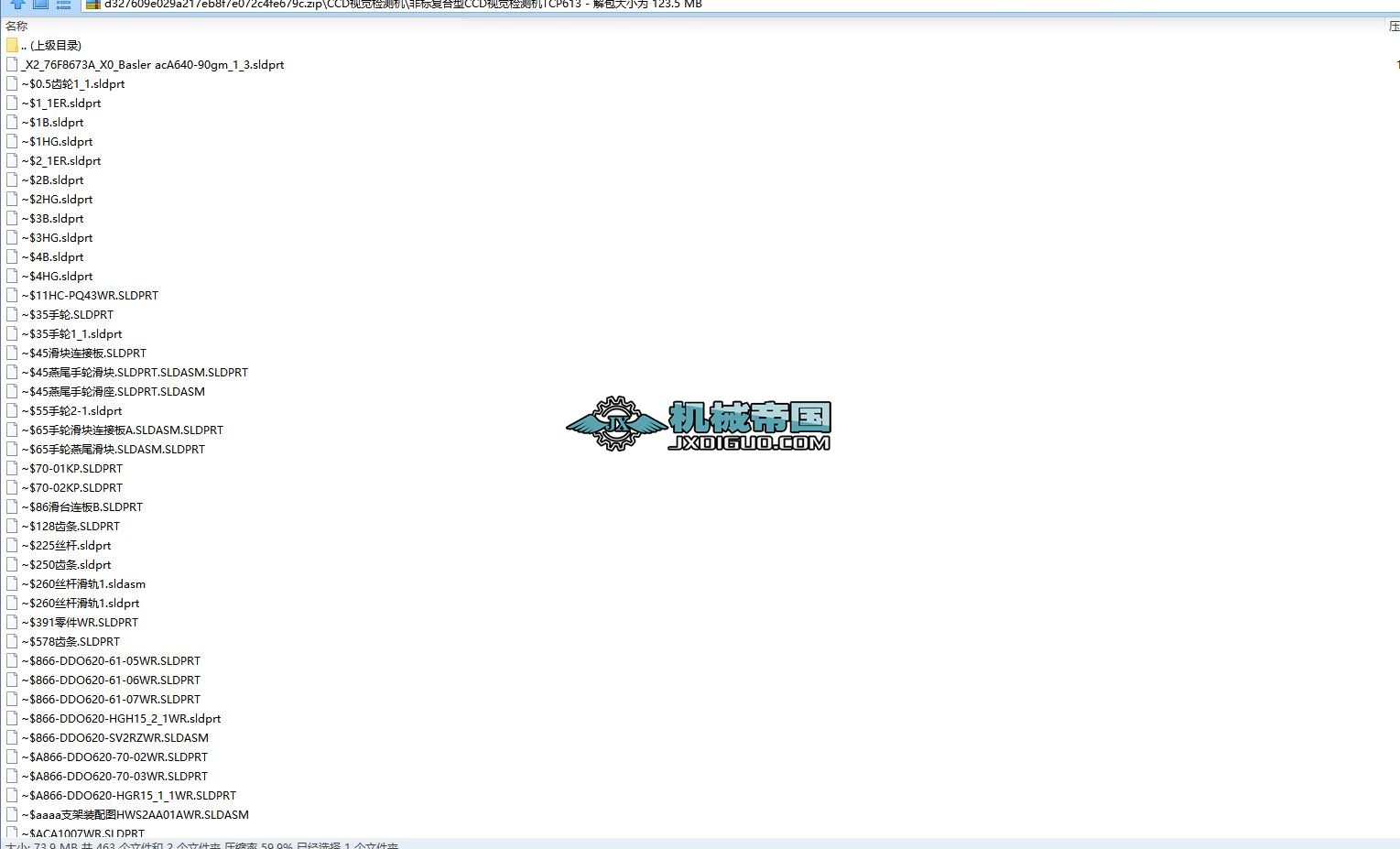
Task: Click the file icon beside ~$225丝杆.sldprt
Action: pos(12,546)
